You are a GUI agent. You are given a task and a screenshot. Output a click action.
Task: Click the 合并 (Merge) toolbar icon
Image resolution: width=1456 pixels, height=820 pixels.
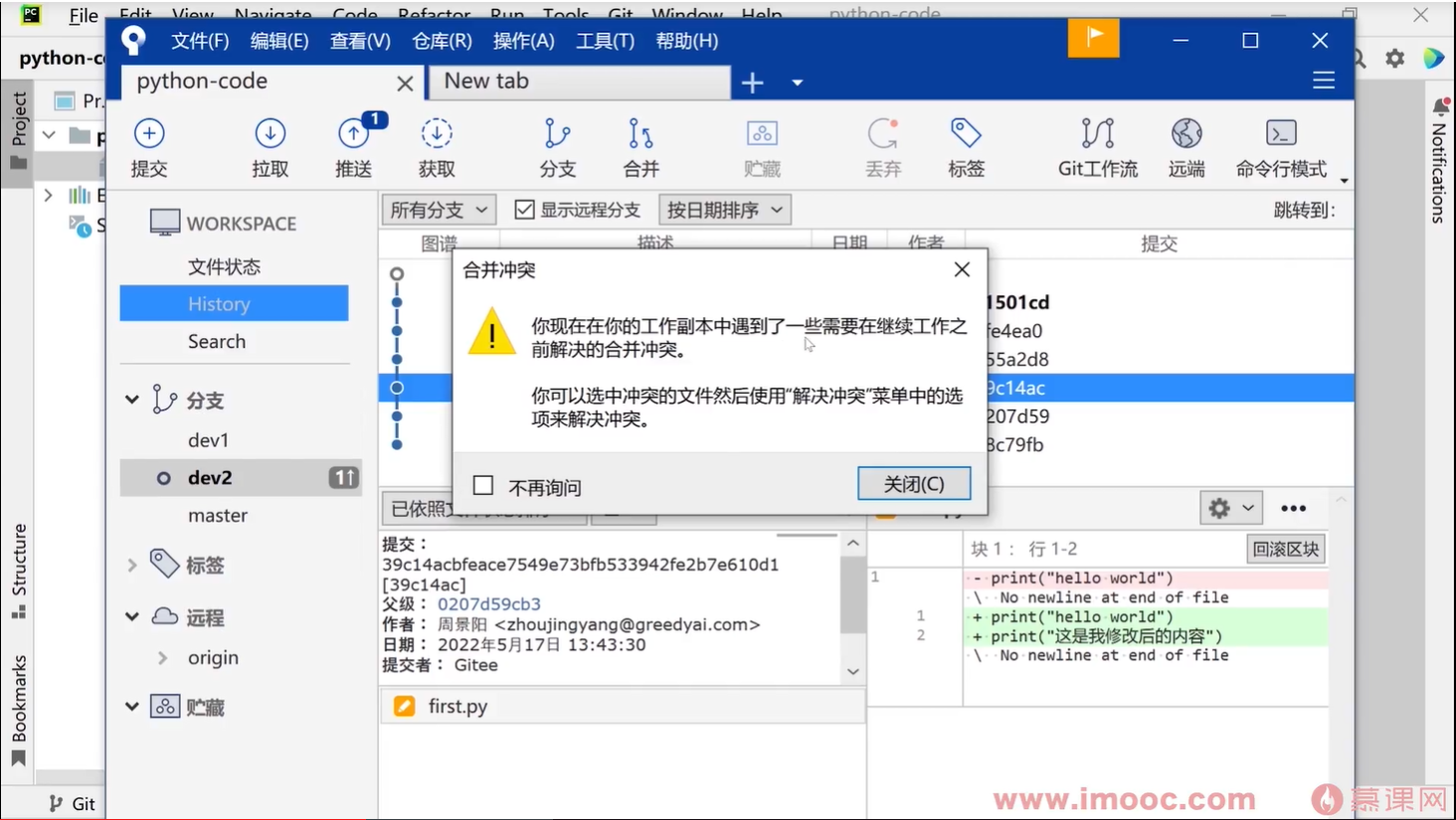pos(639,144)
